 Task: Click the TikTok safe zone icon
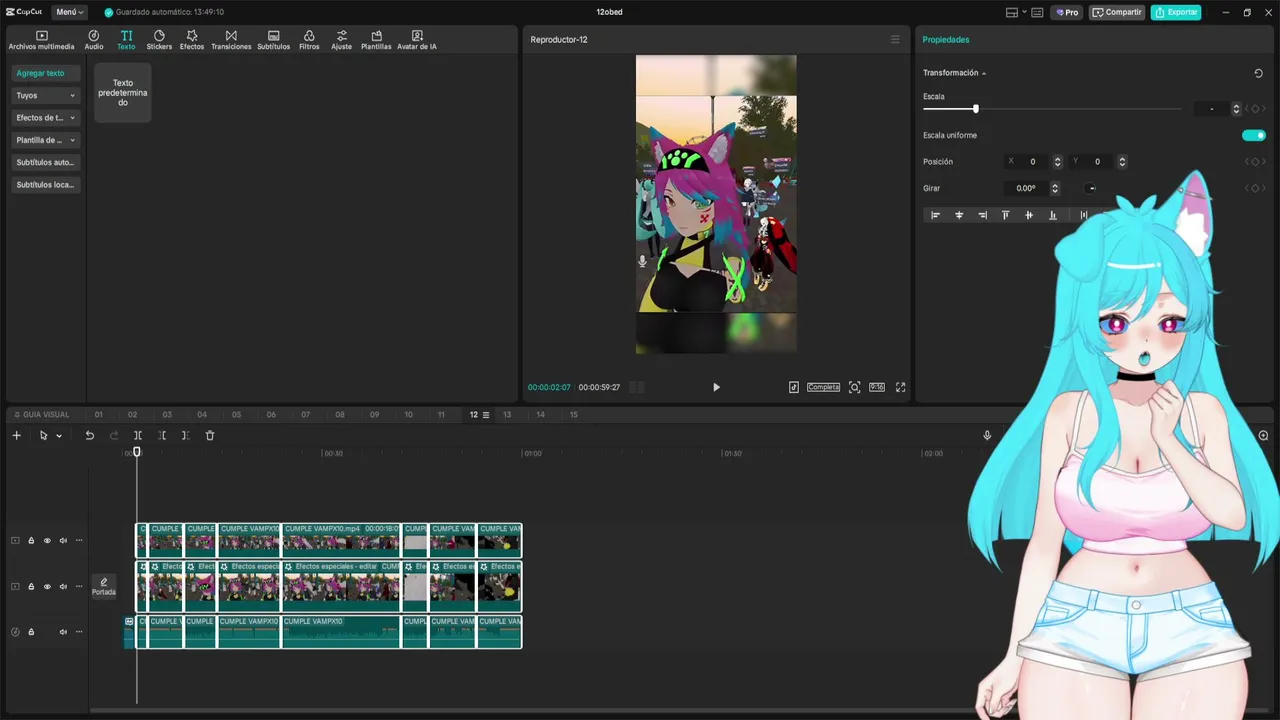[x=794, y=387]
